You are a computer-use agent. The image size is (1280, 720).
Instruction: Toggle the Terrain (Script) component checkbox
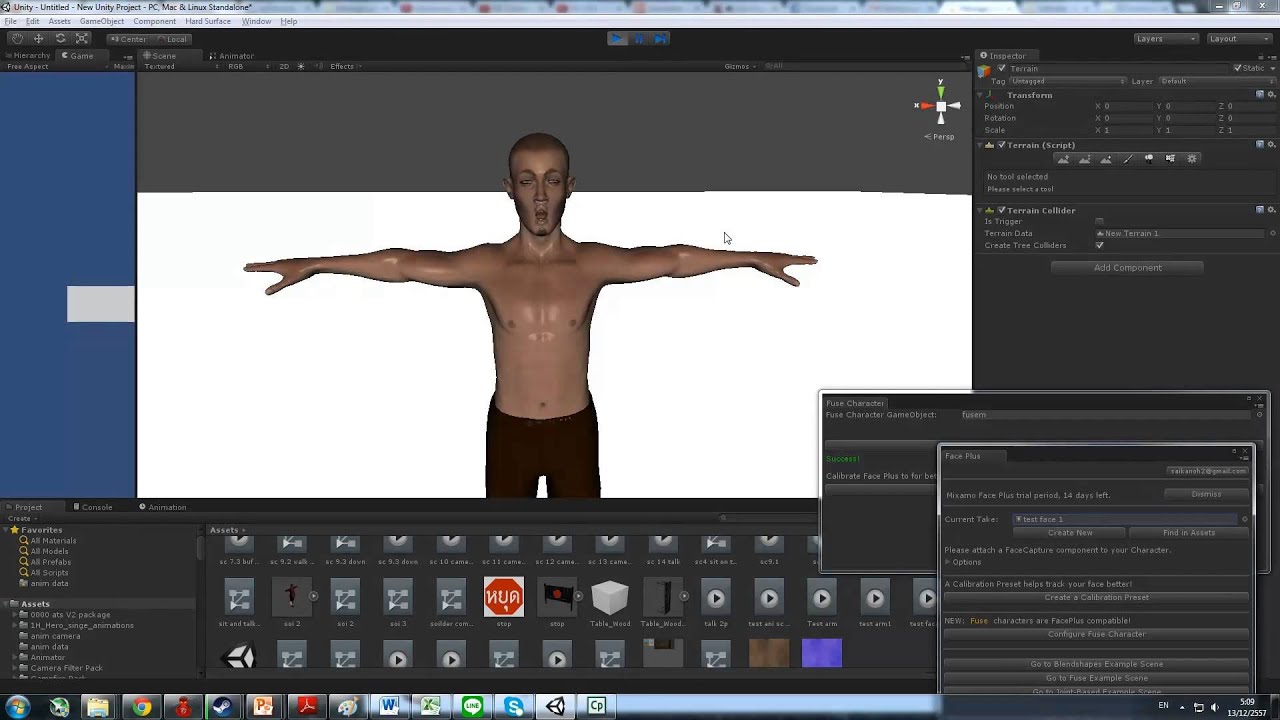(1001, 145)
